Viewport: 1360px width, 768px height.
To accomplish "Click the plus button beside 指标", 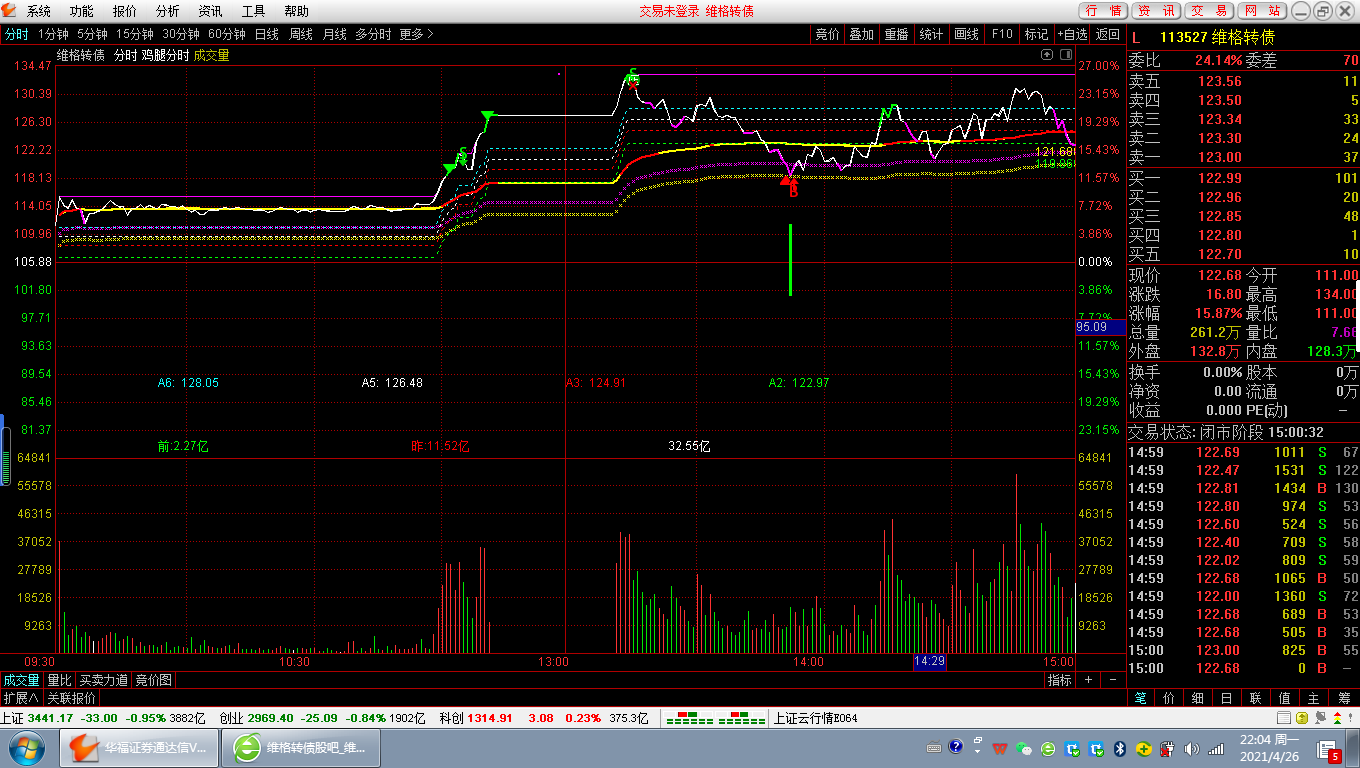I will point(1088,680).
